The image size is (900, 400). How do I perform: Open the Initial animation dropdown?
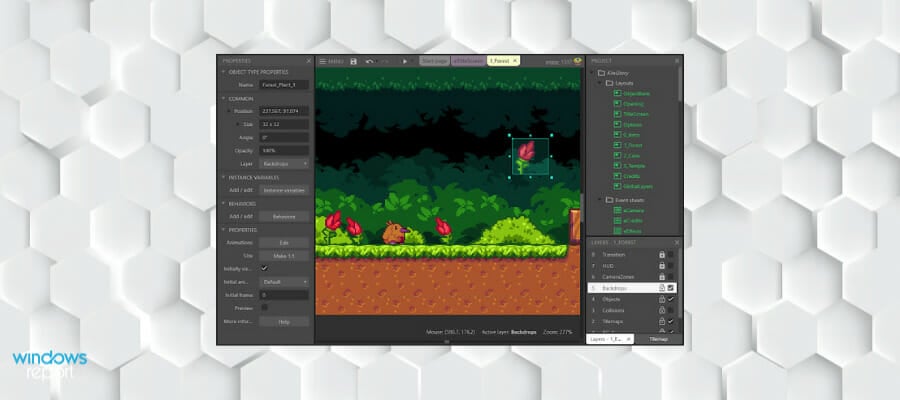(x=284, y=282)
